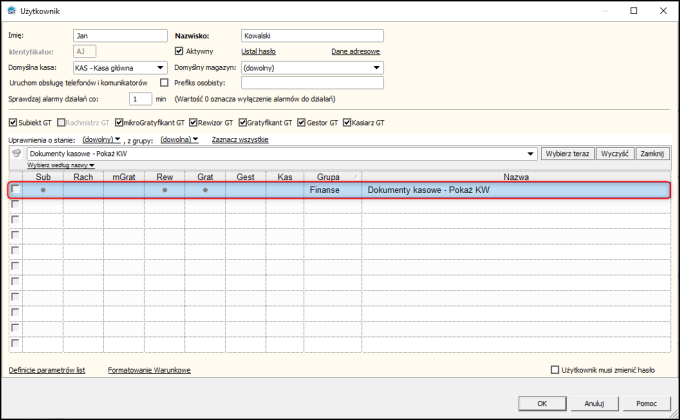The image size is (680, 420).
Task: Open the Dane adresowe link
Action: [356, 51]
